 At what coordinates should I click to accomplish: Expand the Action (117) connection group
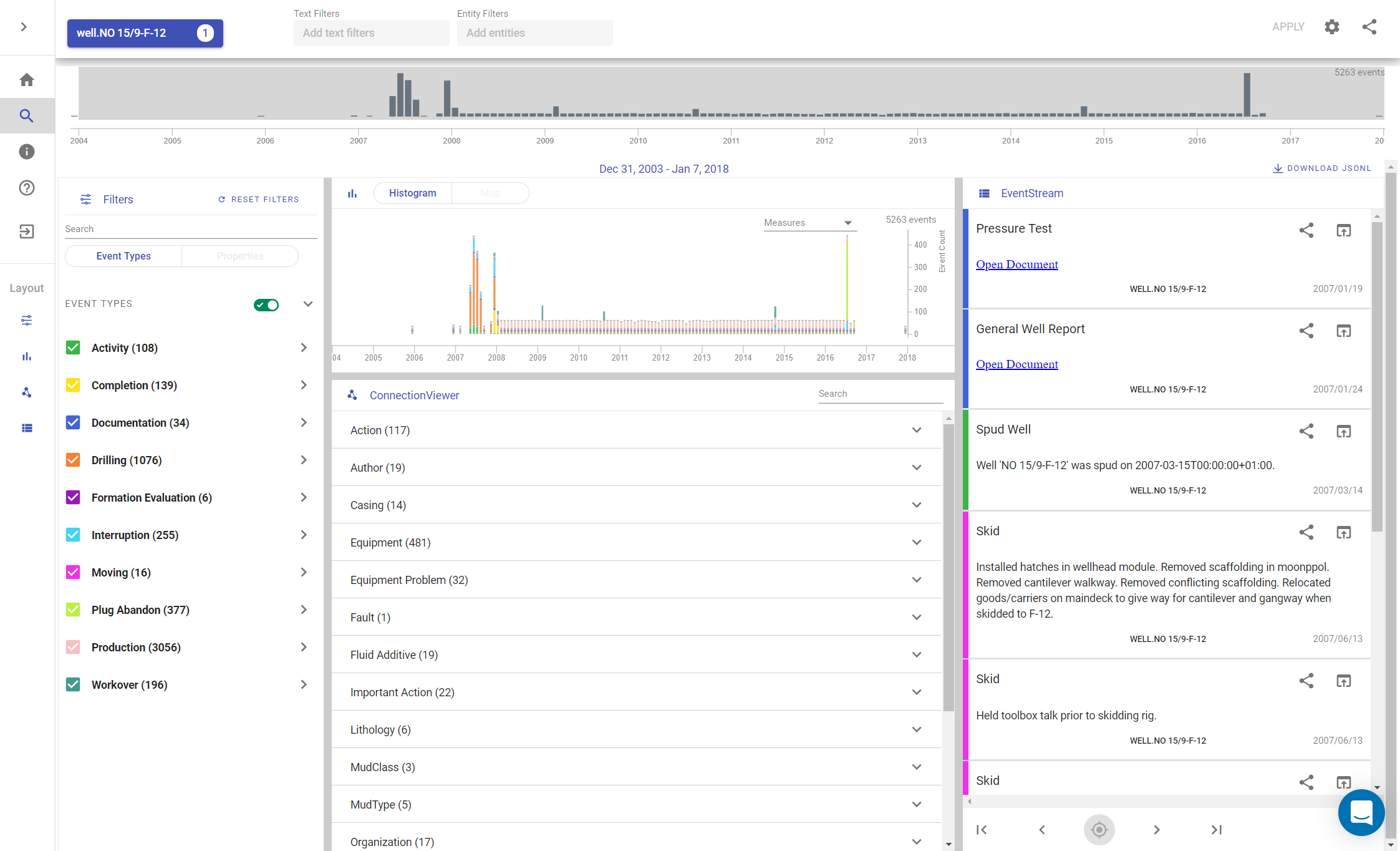coord(636,430)
